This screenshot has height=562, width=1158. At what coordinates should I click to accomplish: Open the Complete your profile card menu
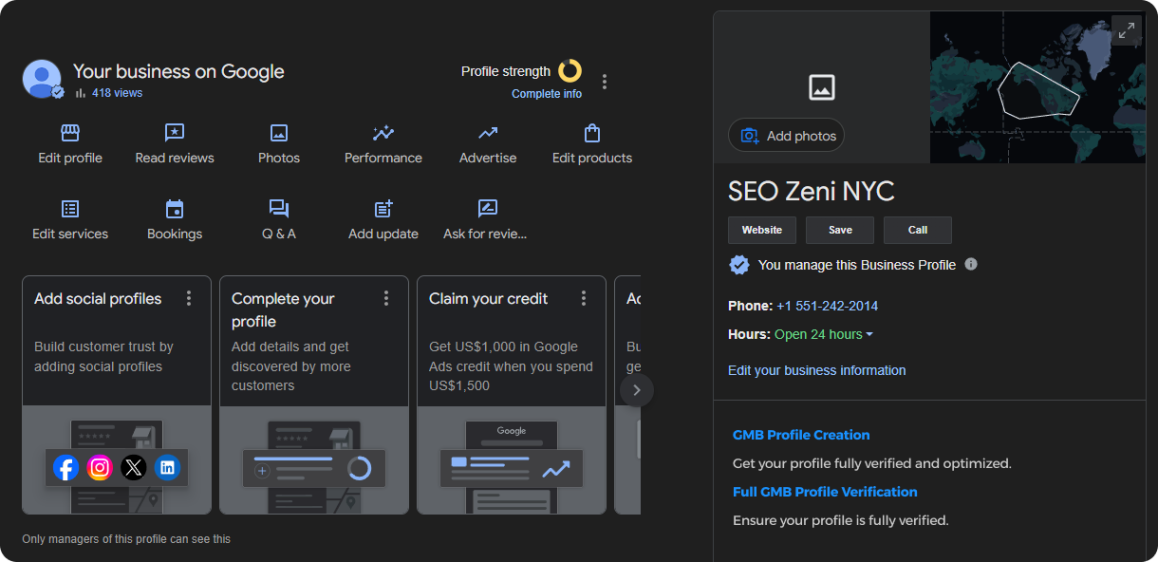coord(386,298)
